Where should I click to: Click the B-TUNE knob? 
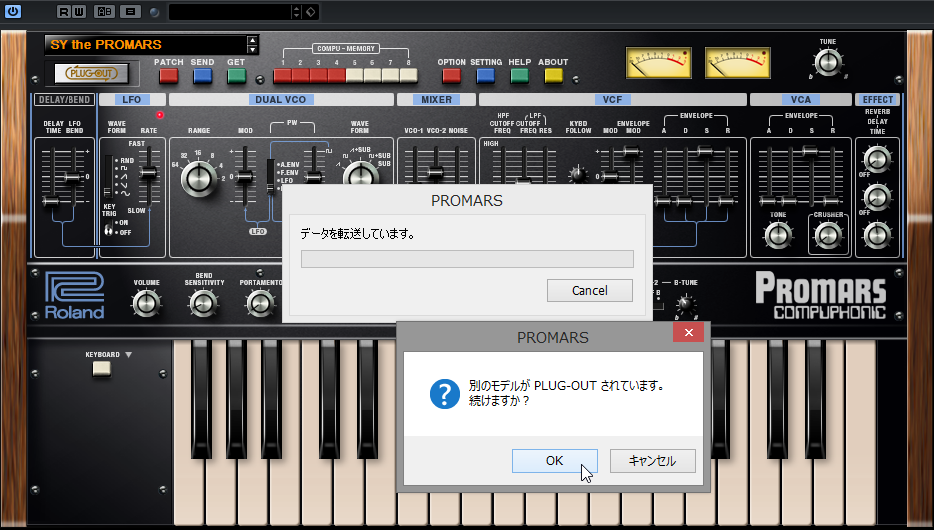pos(686,304)
